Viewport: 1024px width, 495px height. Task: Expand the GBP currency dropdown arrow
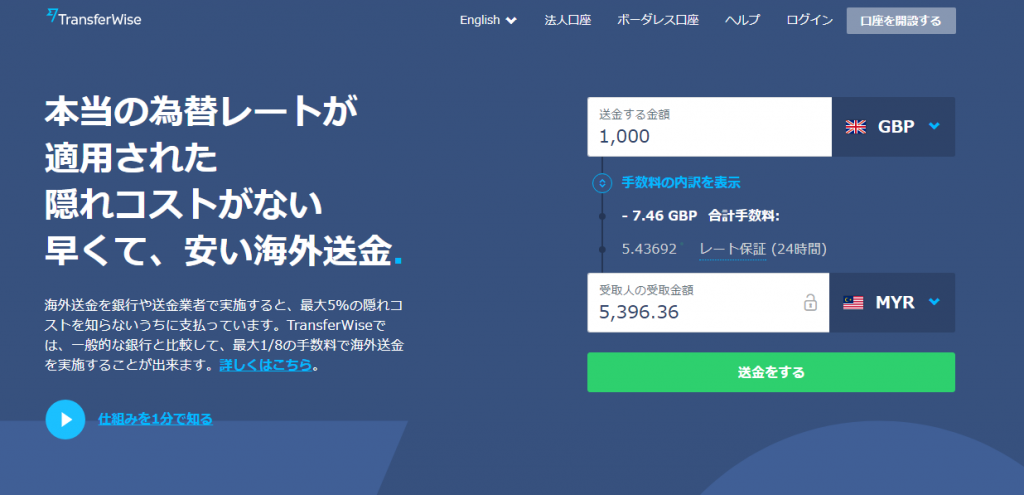pyautogui.click(x=934, y=126)
